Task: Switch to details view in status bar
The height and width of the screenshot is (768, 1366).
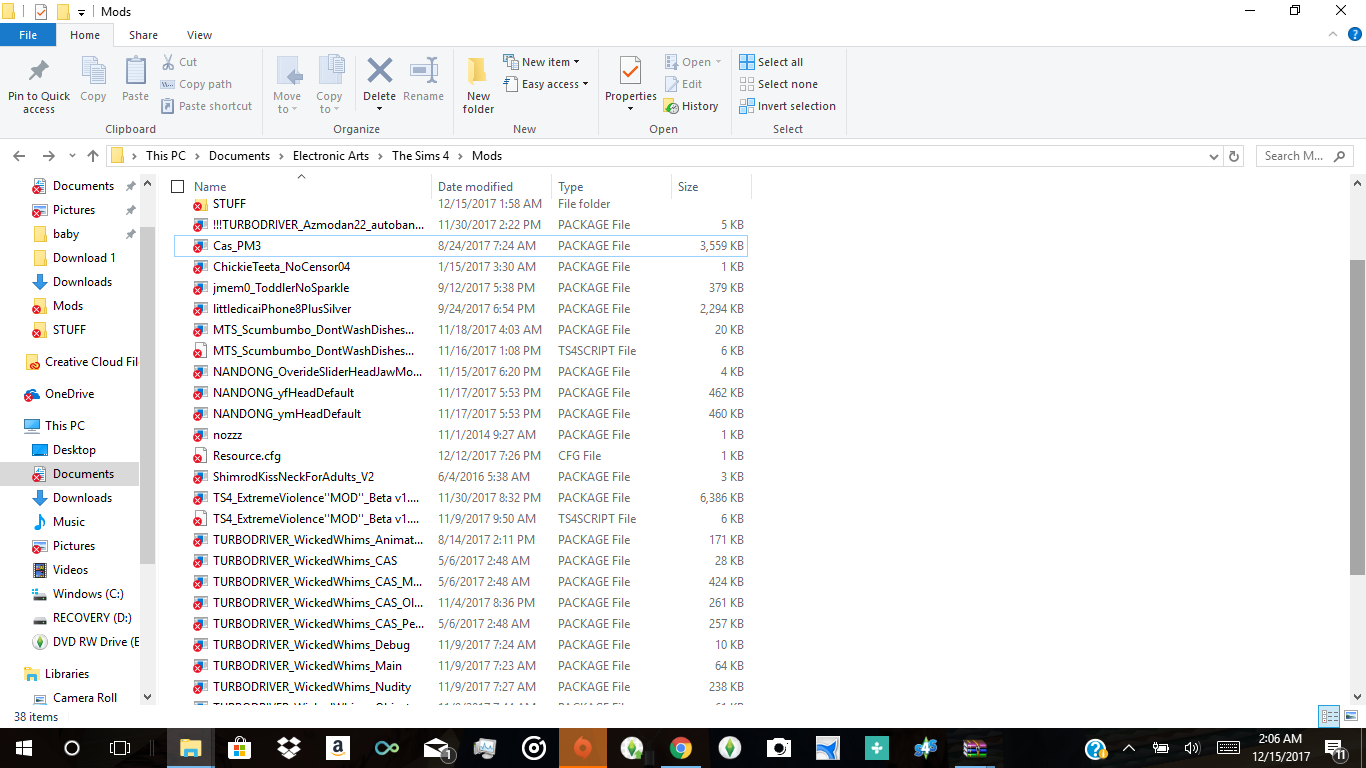Action: (1328, 716)
